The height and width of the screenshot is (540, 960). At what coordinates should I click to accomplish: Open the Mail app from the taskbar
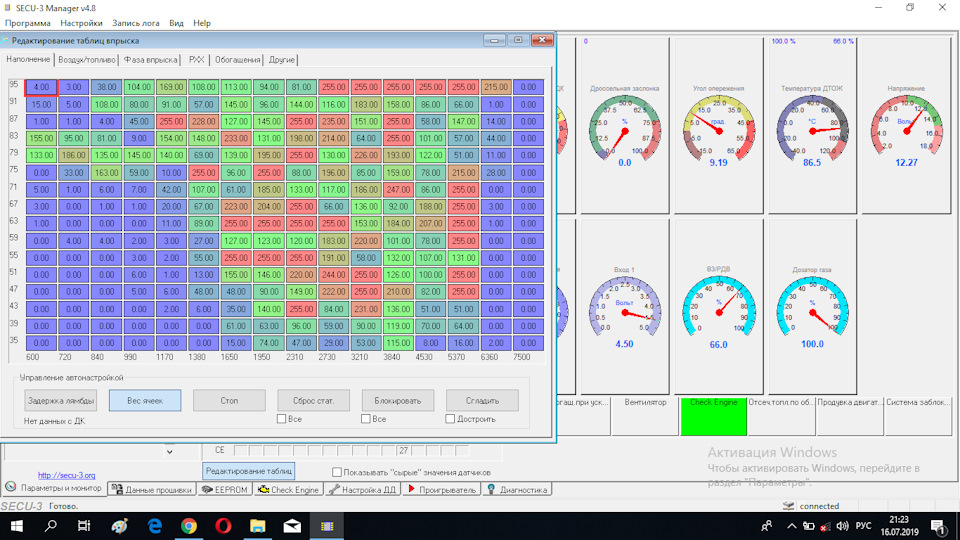point(292,526)
